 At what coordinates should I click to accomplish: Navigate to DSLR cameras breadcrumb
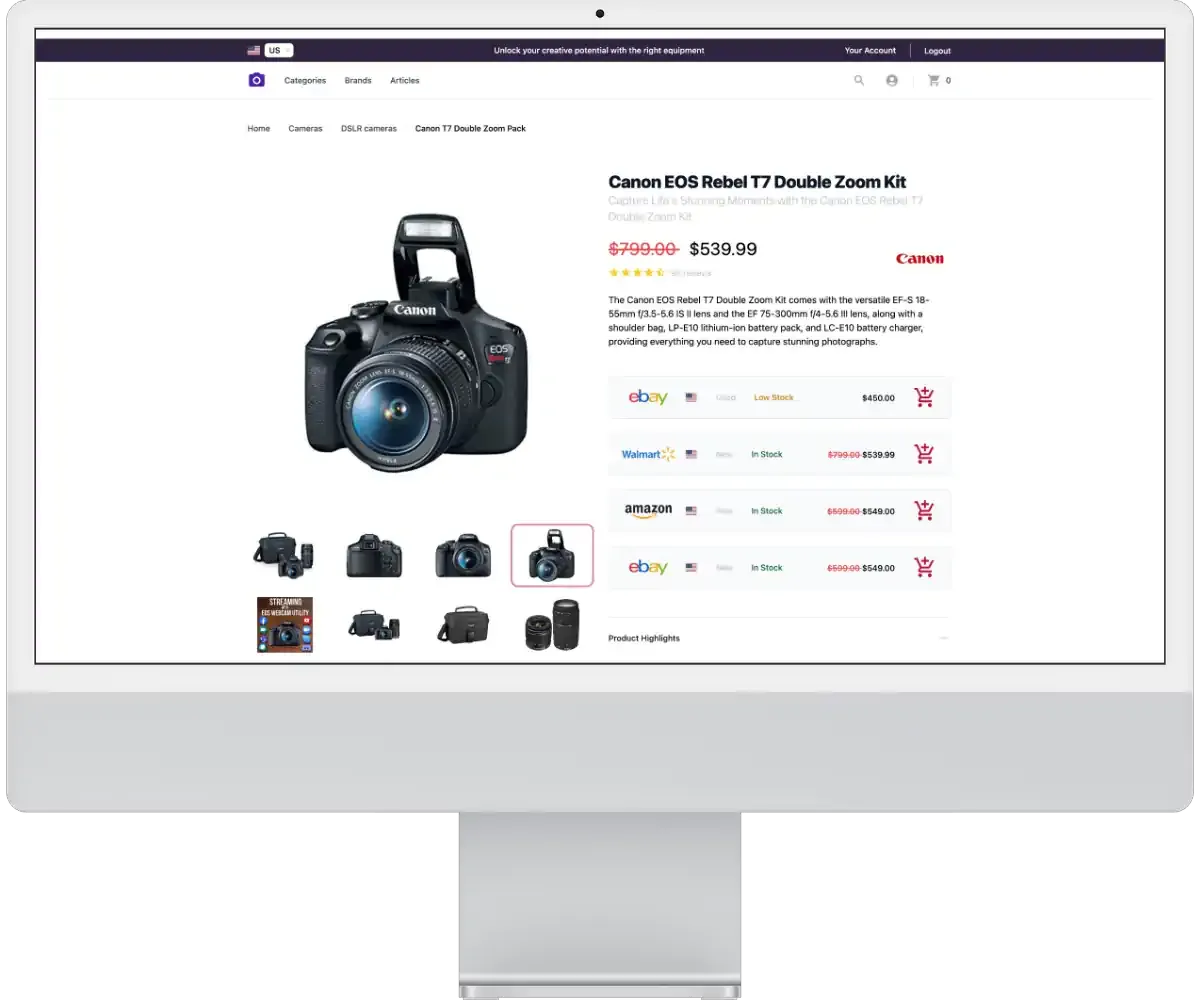click(x=369, y=128)
